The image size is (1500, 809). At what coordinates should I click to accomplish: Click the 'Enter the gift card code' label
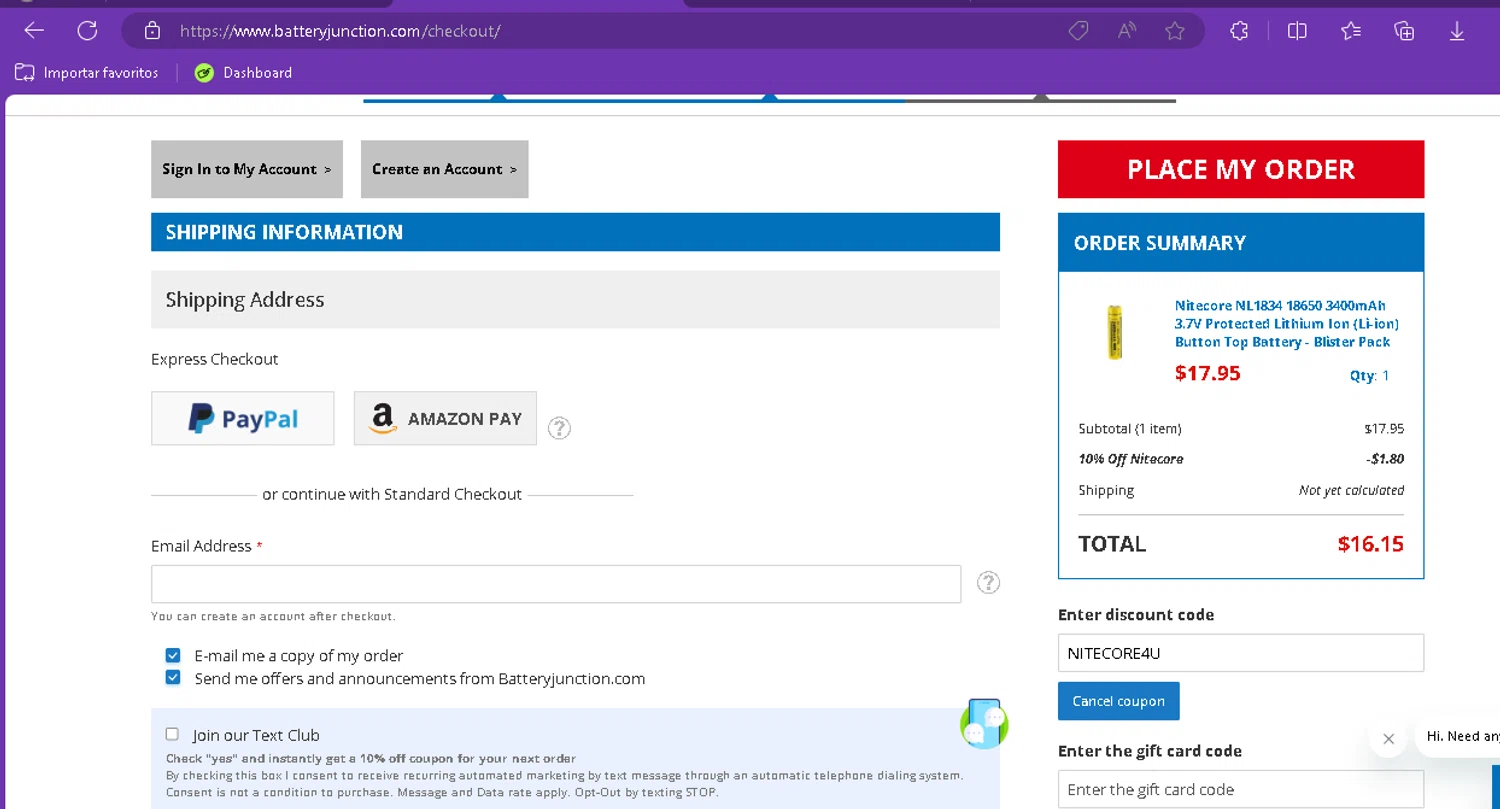(1150, 751)
